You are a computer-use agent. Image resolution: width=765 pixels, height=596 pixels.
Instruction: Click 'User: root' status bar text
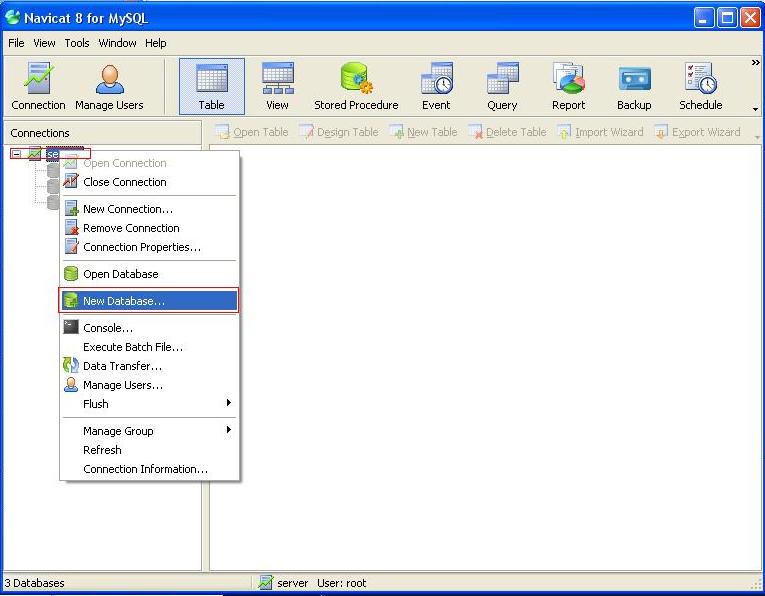click(342, 583)
